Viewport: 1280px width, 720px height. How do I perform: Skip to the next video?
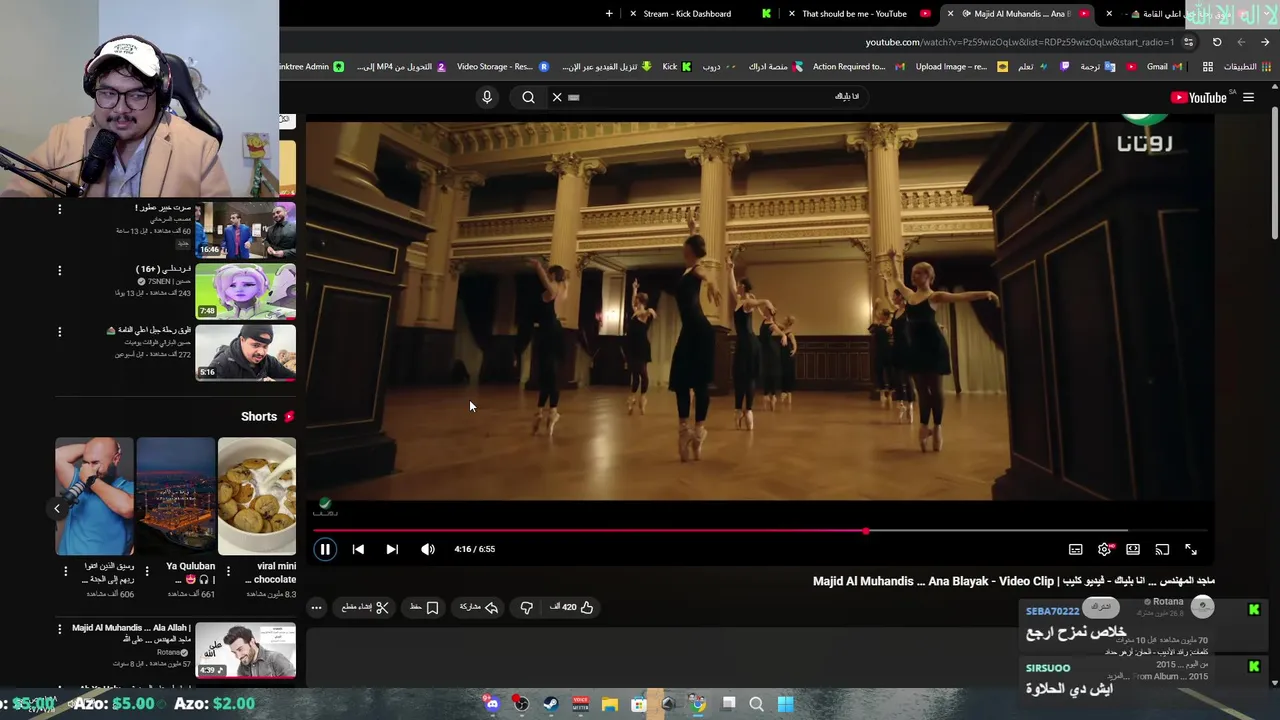tap(392, 549)
